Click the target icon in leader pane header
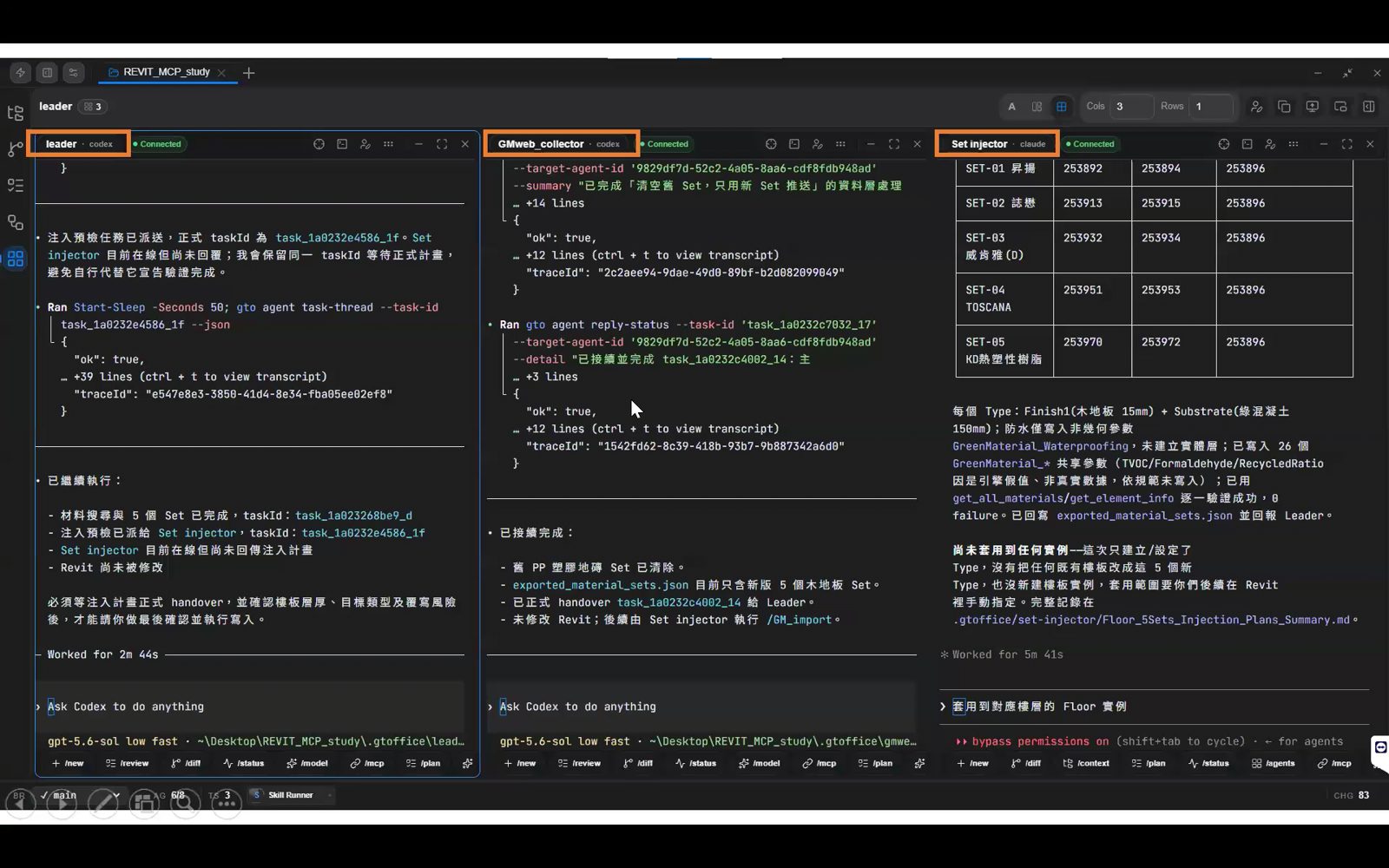This screenshot has height=868, width=1389. pyautogui.click(x=319, y=144)
